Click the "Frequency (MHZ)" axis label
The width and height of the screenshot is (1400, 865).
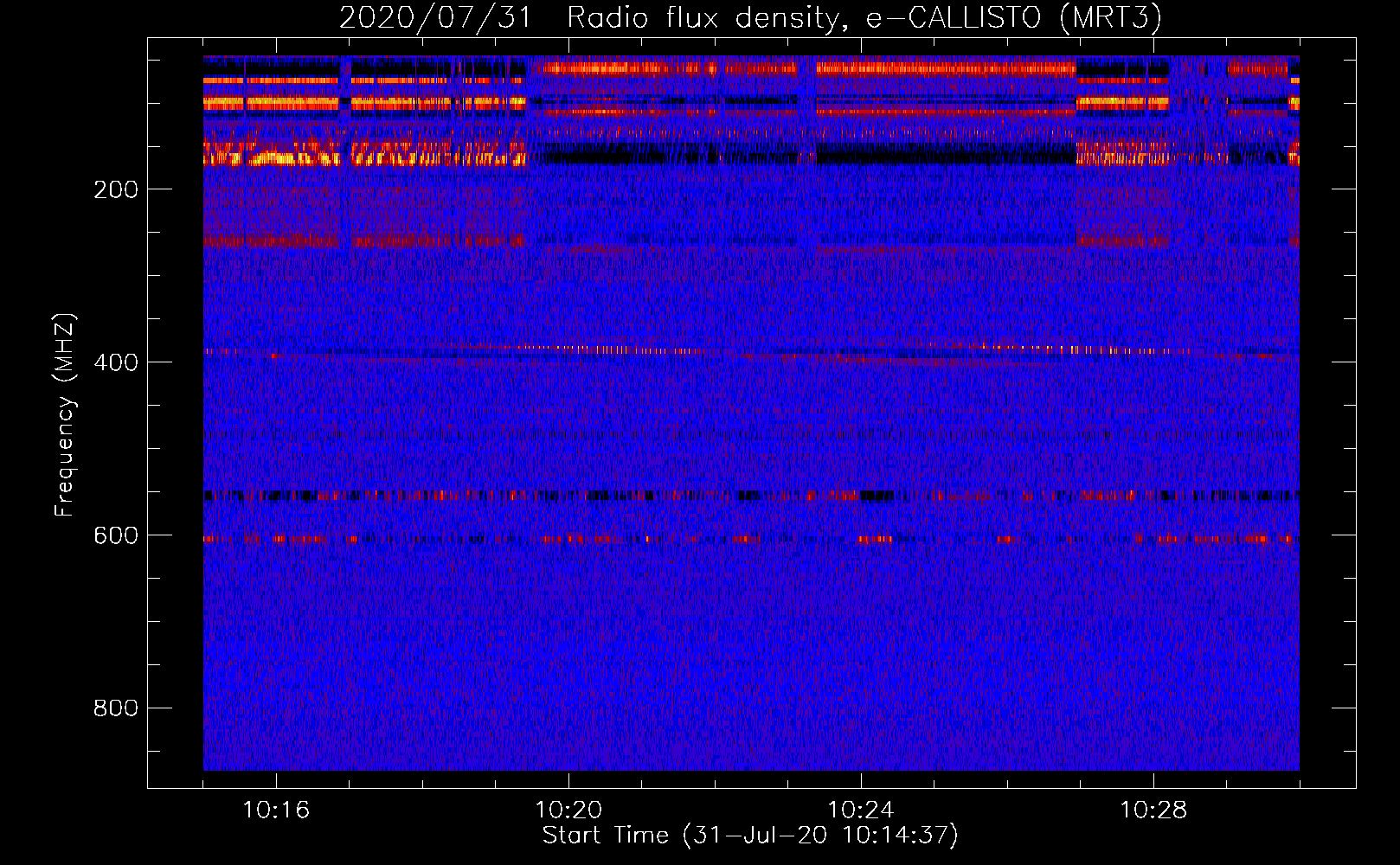tap(65, 415)
